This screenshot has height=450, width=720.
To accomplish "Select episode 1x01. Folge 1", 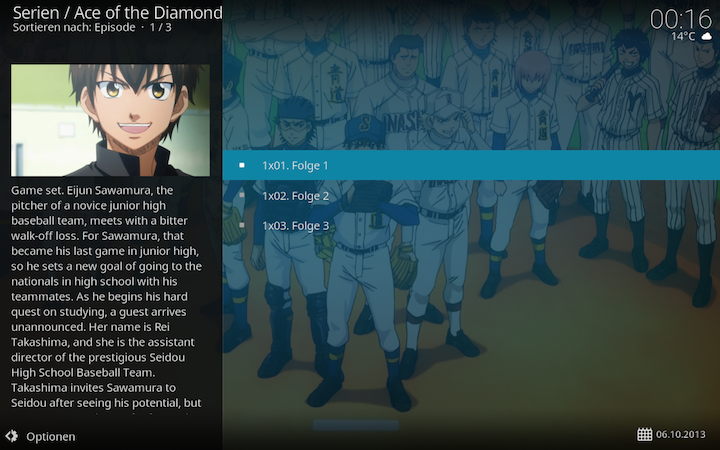I will (471, 165).
